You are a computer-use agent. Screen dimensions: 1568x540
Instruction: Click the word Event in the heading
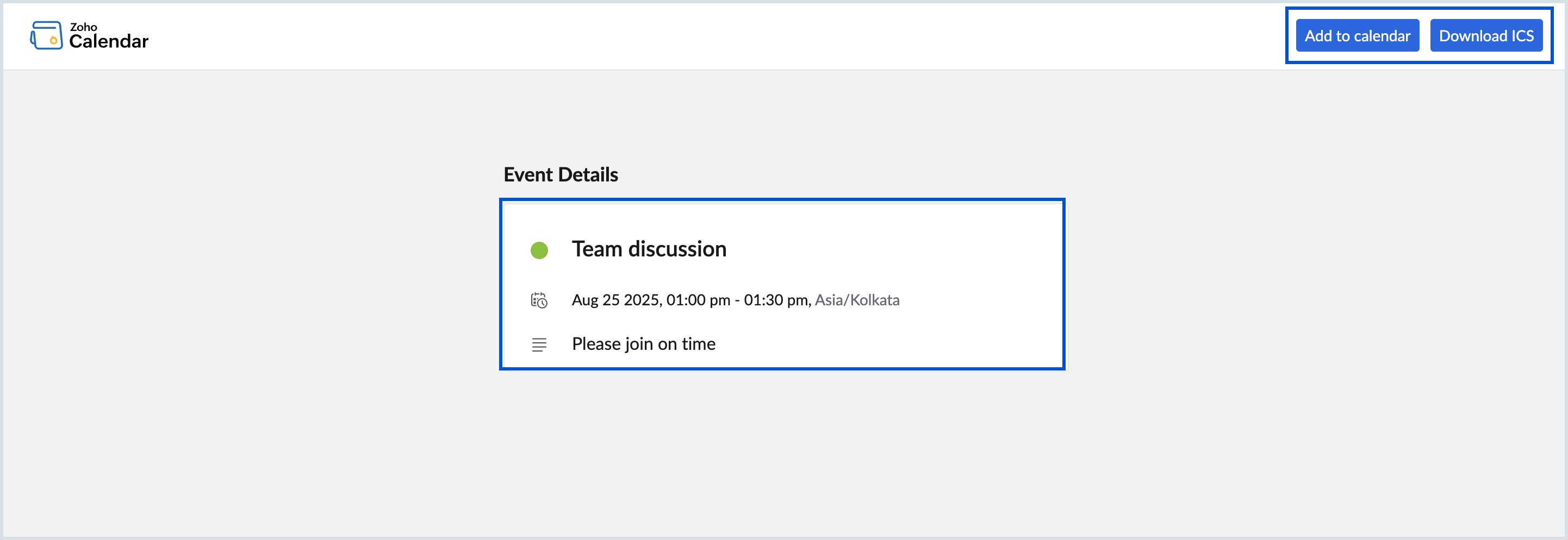528,175
